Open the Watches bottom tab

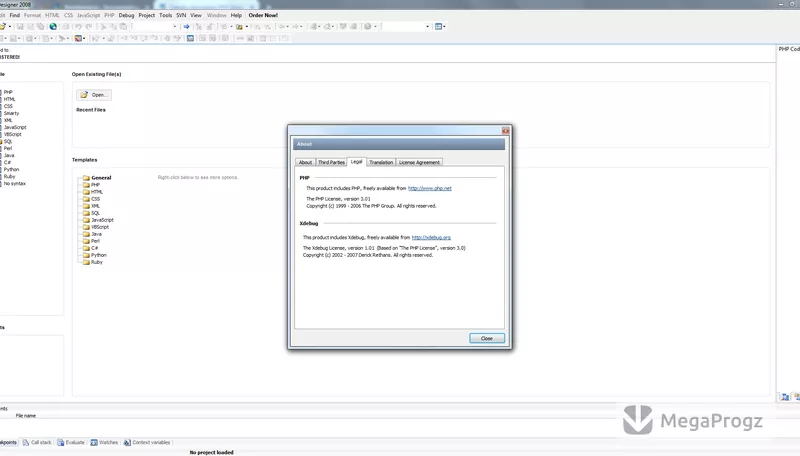104,442
